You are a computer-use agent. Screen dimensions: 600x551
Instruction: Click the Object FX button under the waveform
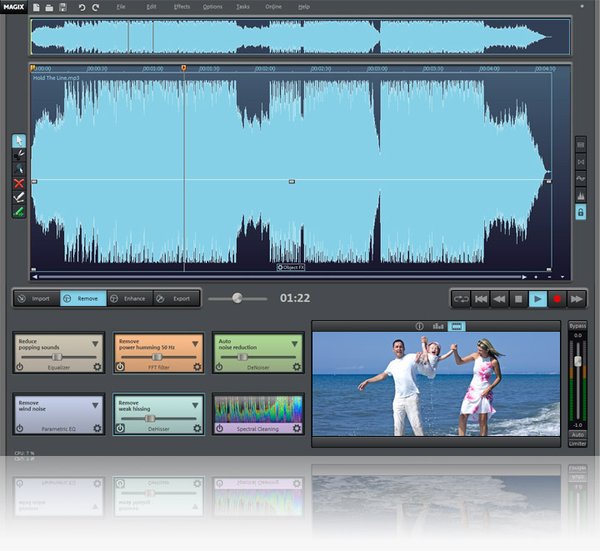[x=291, y=267]
